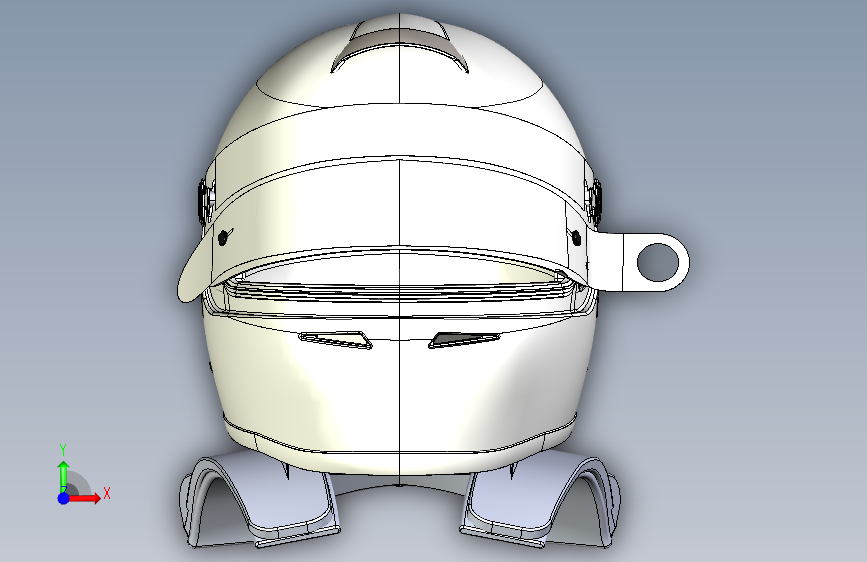The height and width of the screenshot is (562, 867).
Task: Select the circular hole in the visor tab
Action: pos(657,262)
